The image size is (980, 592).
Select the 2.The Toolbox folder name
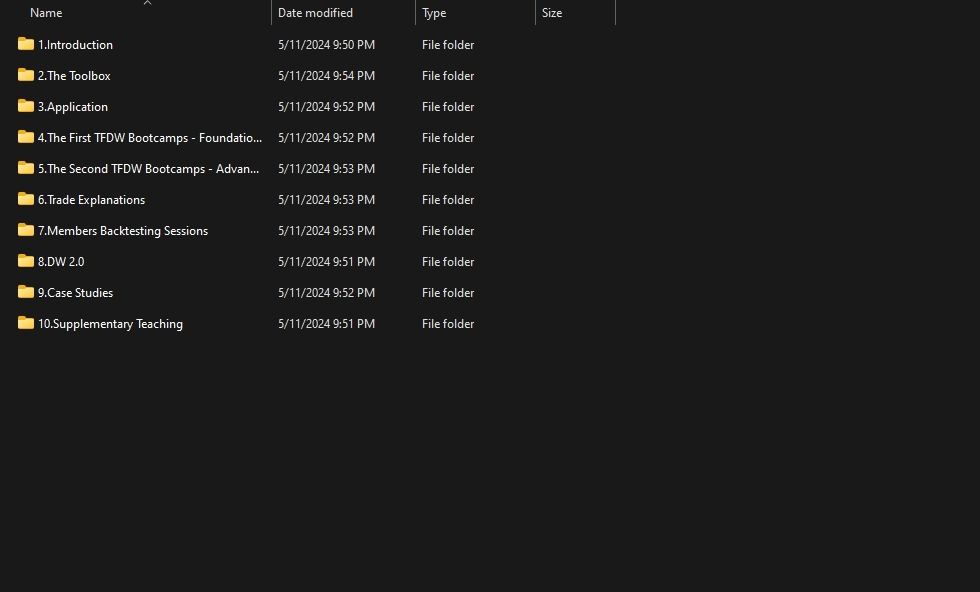point(74,76)
